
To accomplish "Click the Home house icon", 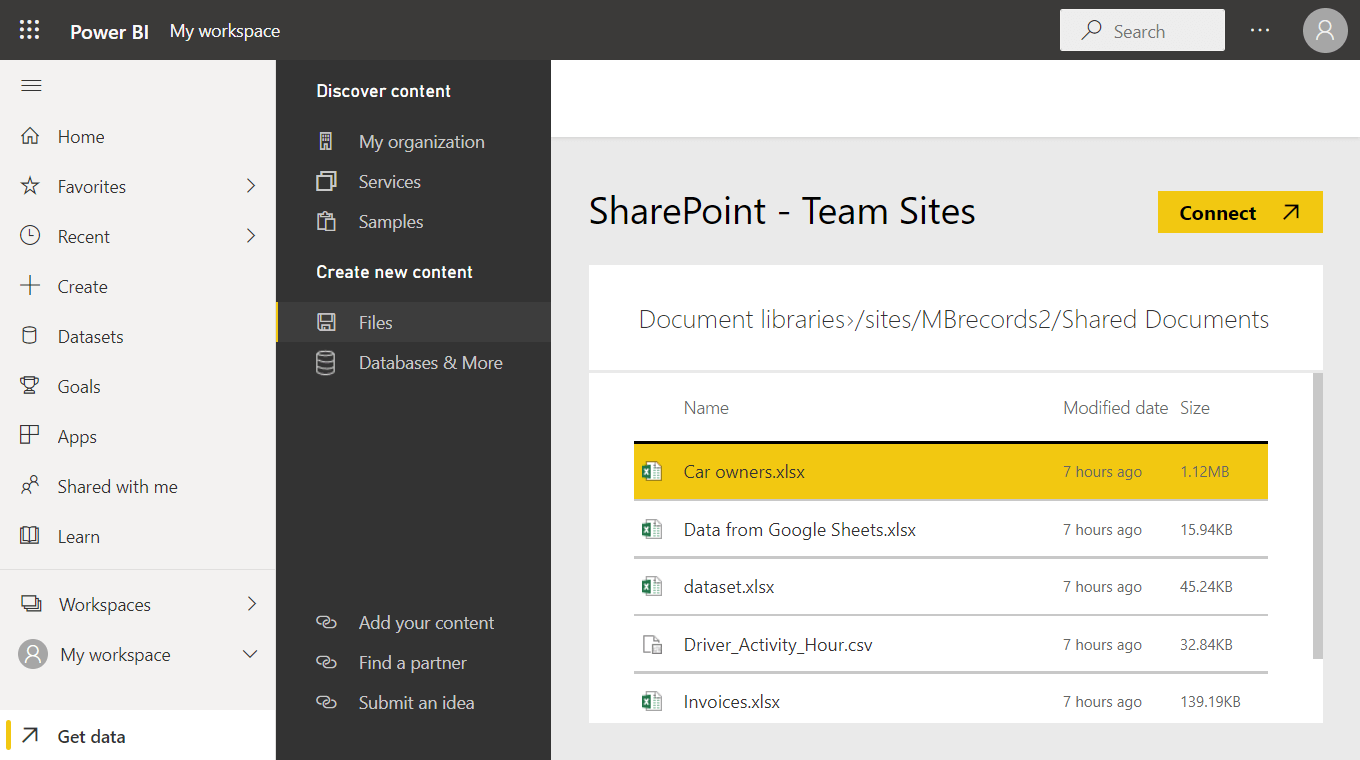I will (x=30, y=136).
